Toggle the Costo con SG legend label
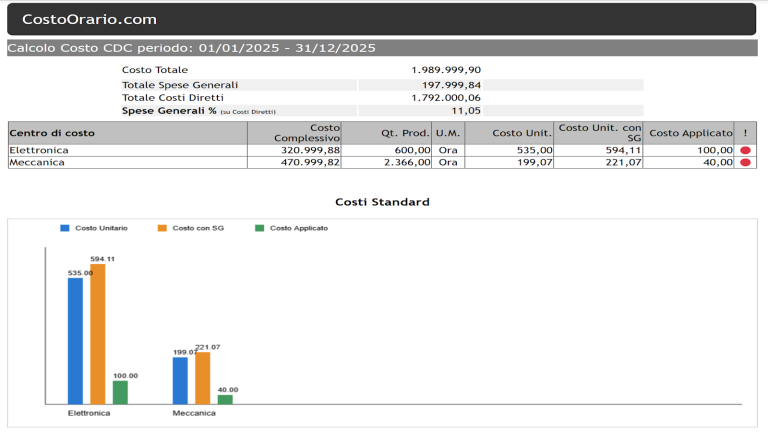This screenshot has height=432, width=768. click(198, 228)
